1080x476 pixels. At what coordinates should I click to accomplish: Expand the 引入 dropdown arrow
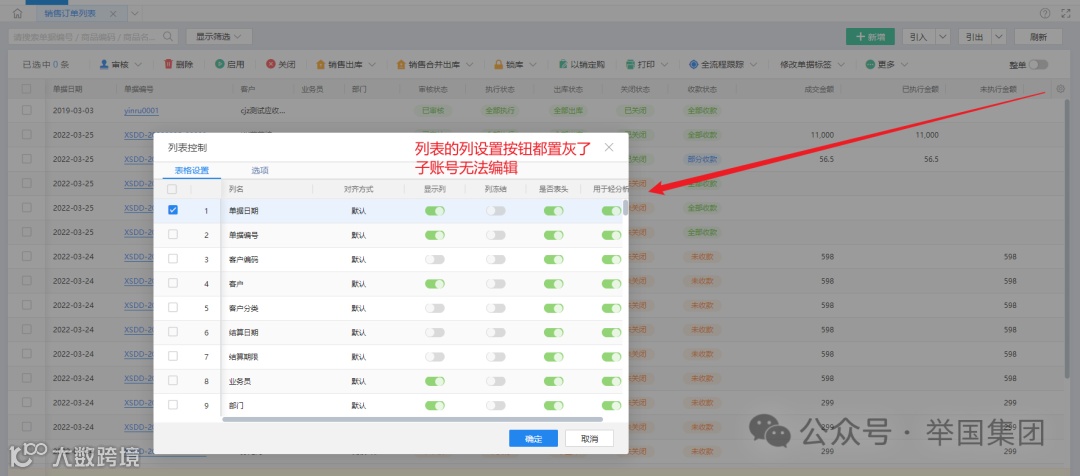pyautogui.click(x=943, y=37)
